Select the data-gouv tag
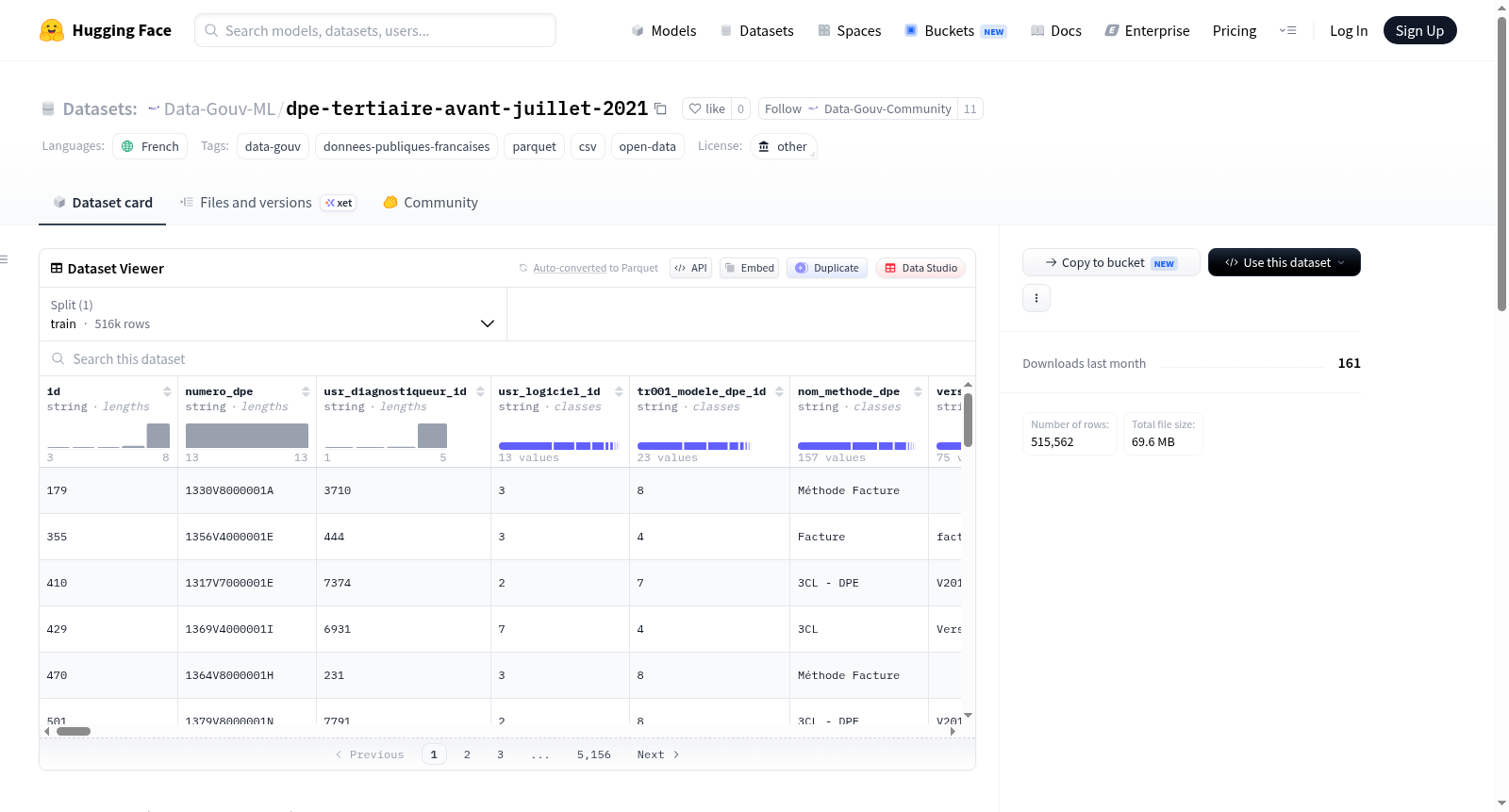This screenshot has width=1509, height=812. (x=273, y=146)
